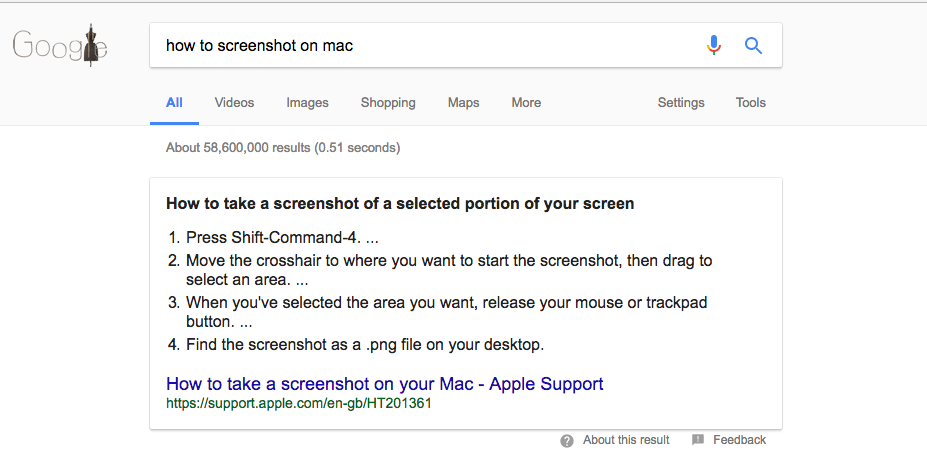
Task: Click the support.apple.com green URL
Action: (299, 403)
